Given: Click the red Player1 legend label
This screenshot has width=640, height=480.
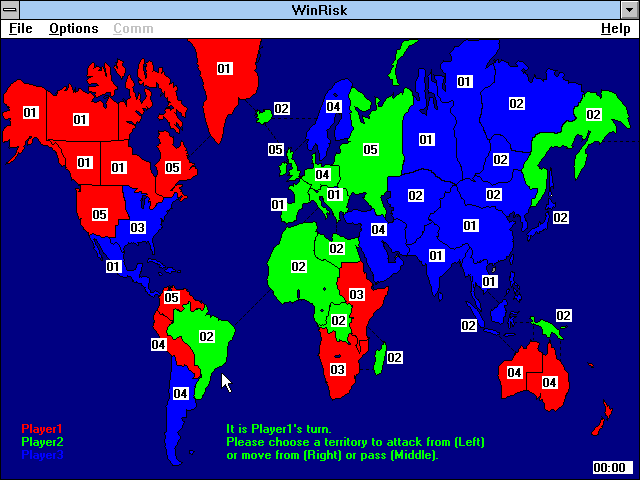Looking at the screenshot, I should pyautogui.click(x=42, y=429).
